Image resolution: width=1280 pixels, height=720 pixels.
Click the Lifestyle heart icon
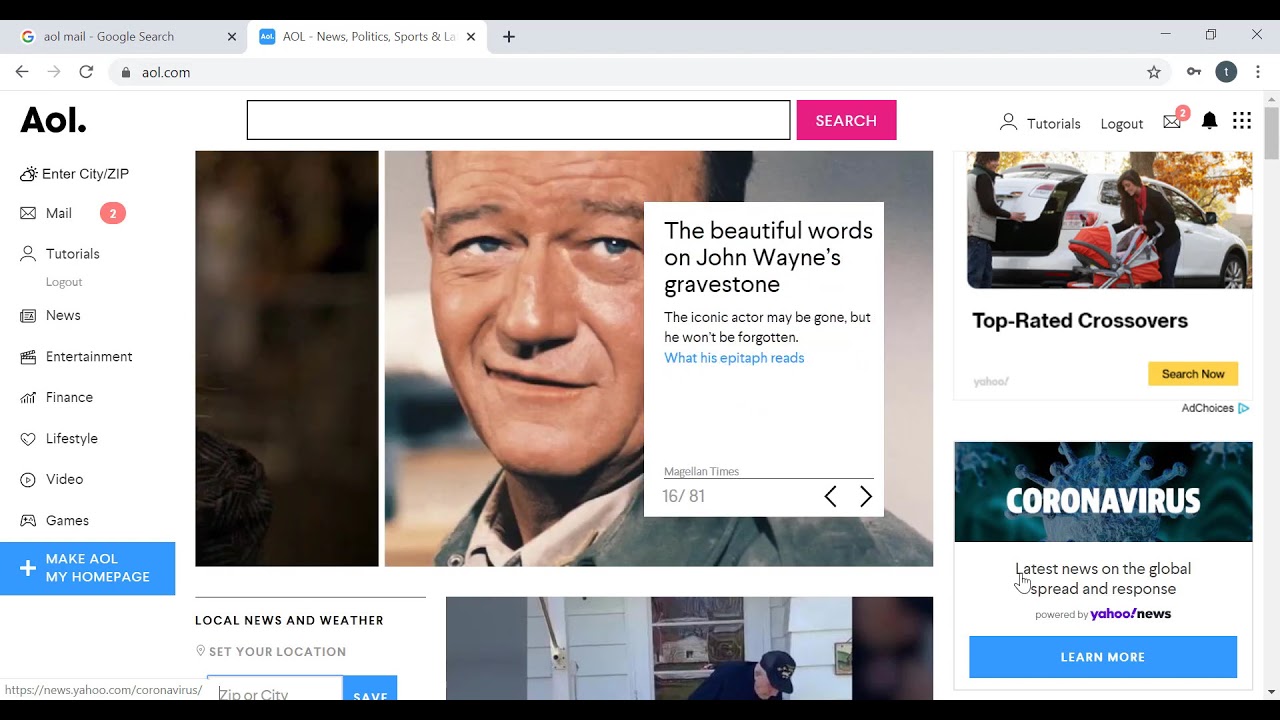click(x=28, y=438)
